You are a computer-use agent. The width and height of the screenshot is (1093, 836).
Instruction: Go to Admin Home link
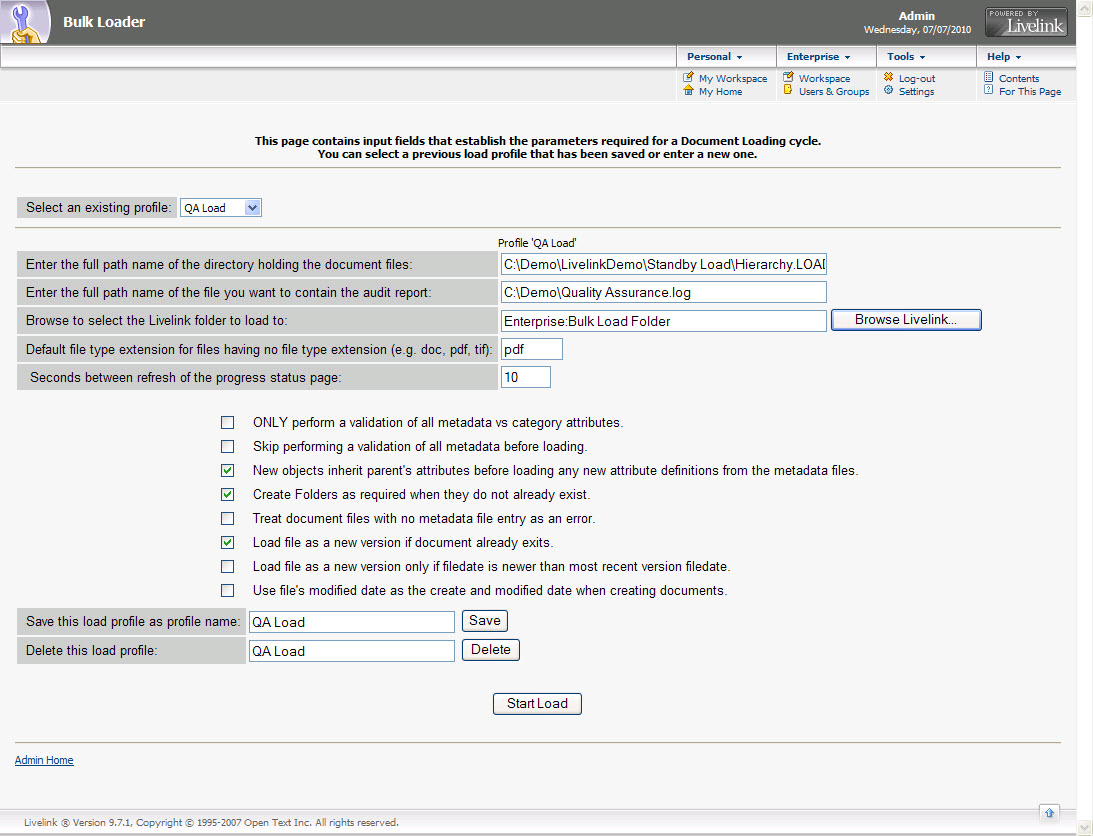44,760
